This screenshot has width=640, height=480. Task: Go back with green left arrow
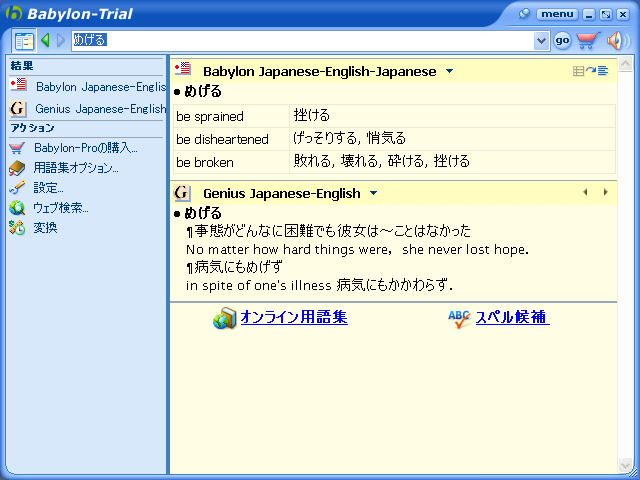point(45,40)
